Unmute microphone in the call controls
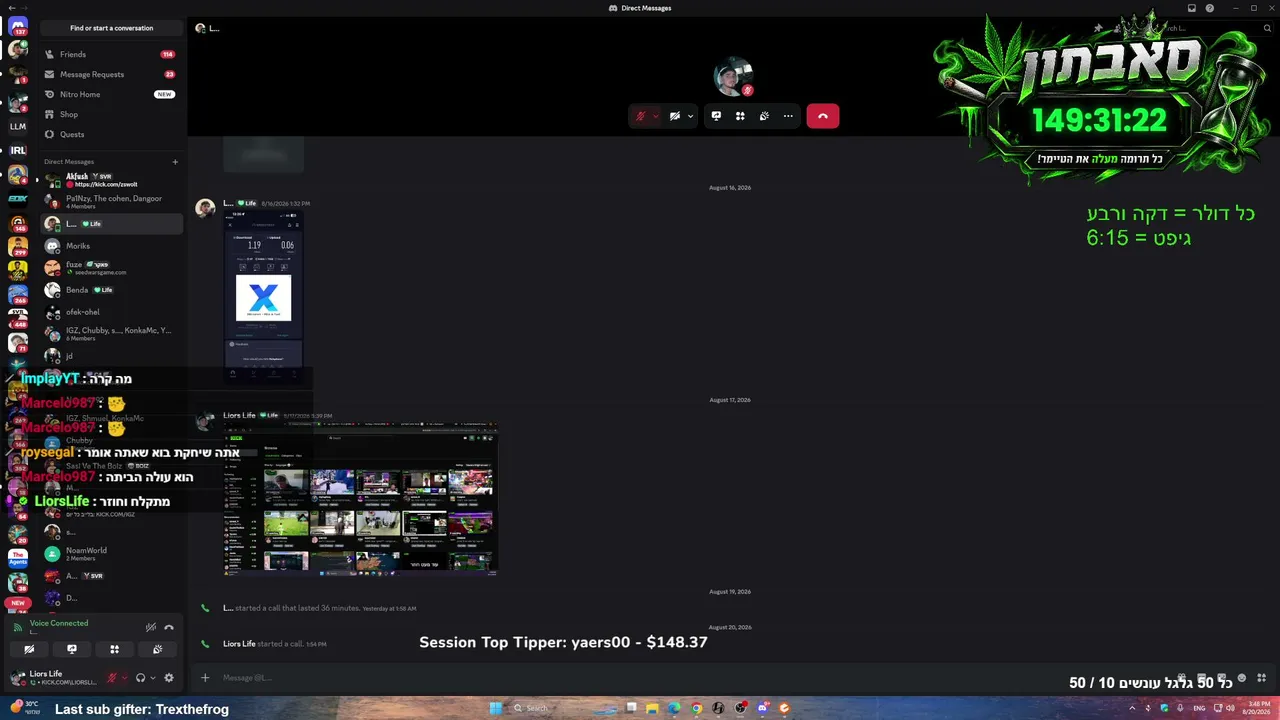The image size is (1280, 720). point(641,116)
